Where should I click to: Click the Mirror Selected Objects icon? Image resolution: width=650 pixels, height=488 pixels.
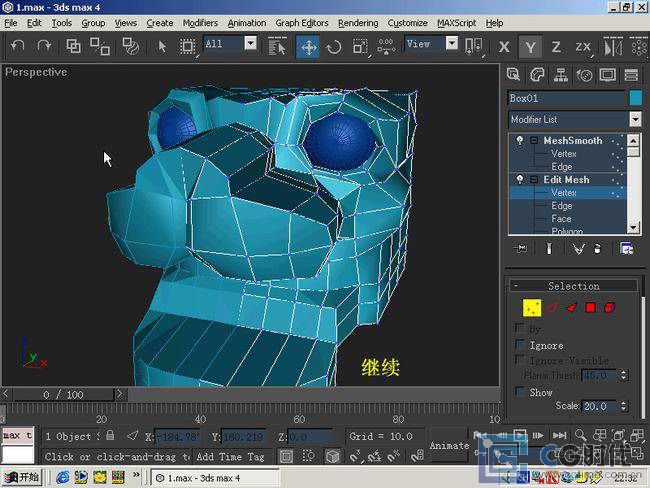pos(612,47)
